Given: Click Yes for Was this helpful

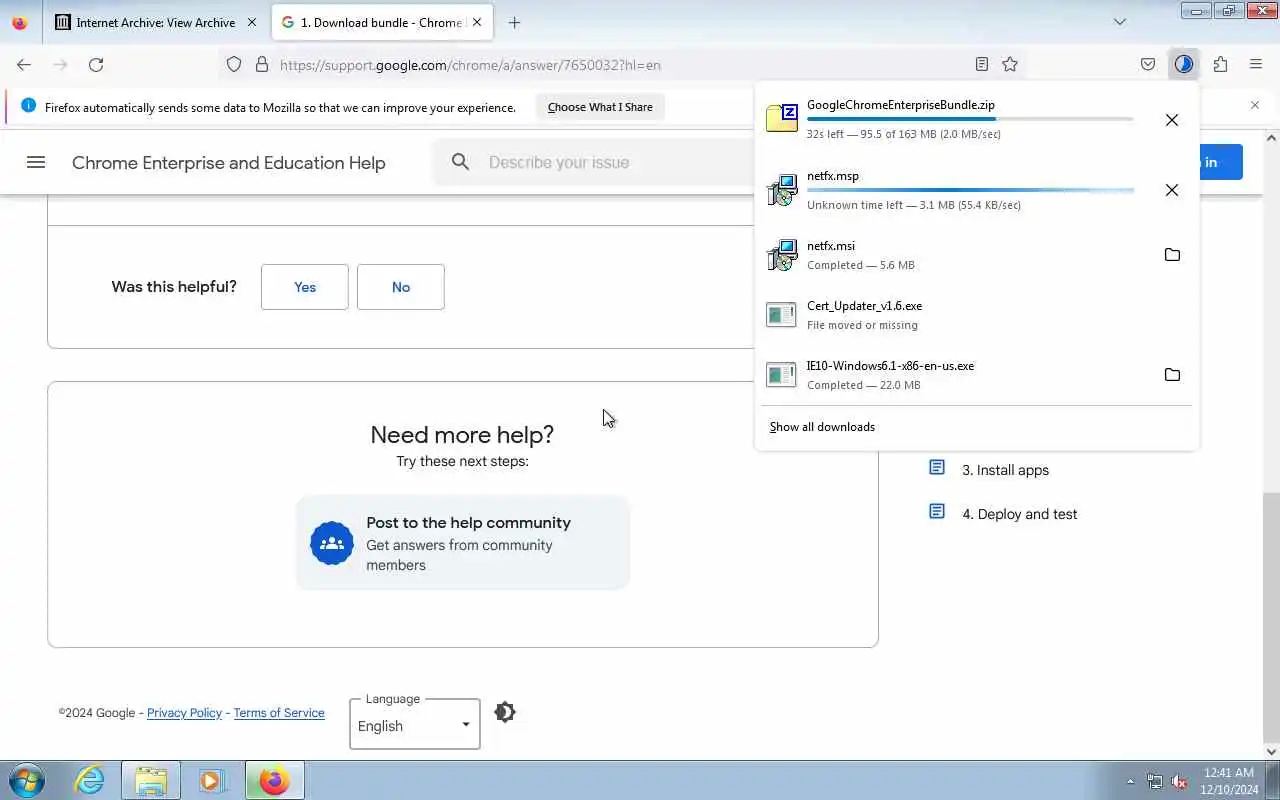Looking at the screenshot, I should tap(305, 287).
